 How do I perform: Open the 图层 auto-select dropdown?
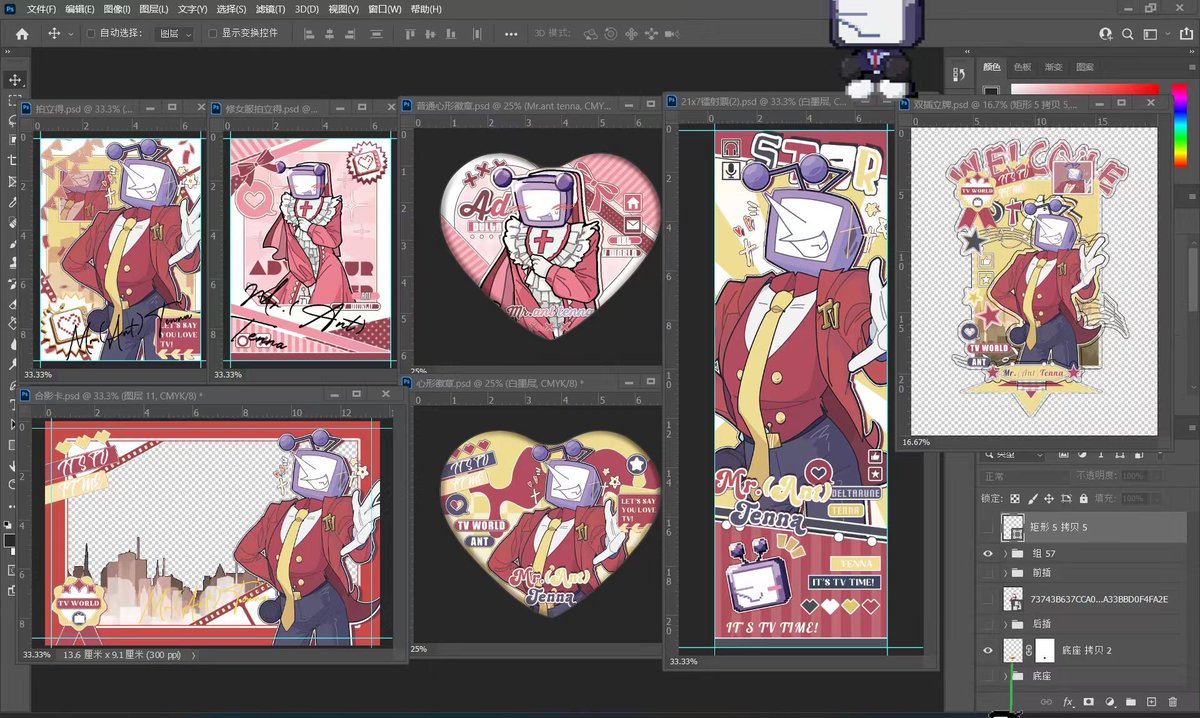(175, 34)
